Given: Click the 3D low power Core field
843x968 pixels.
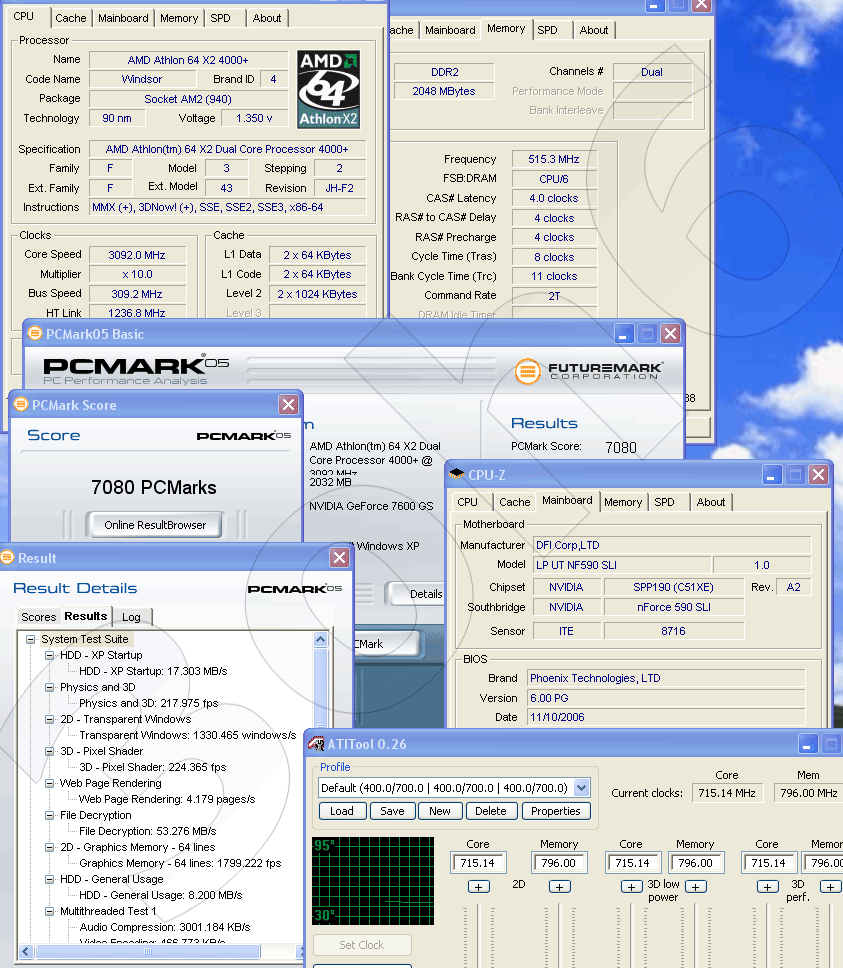Looking at the screenshot, I should point(633,863).
